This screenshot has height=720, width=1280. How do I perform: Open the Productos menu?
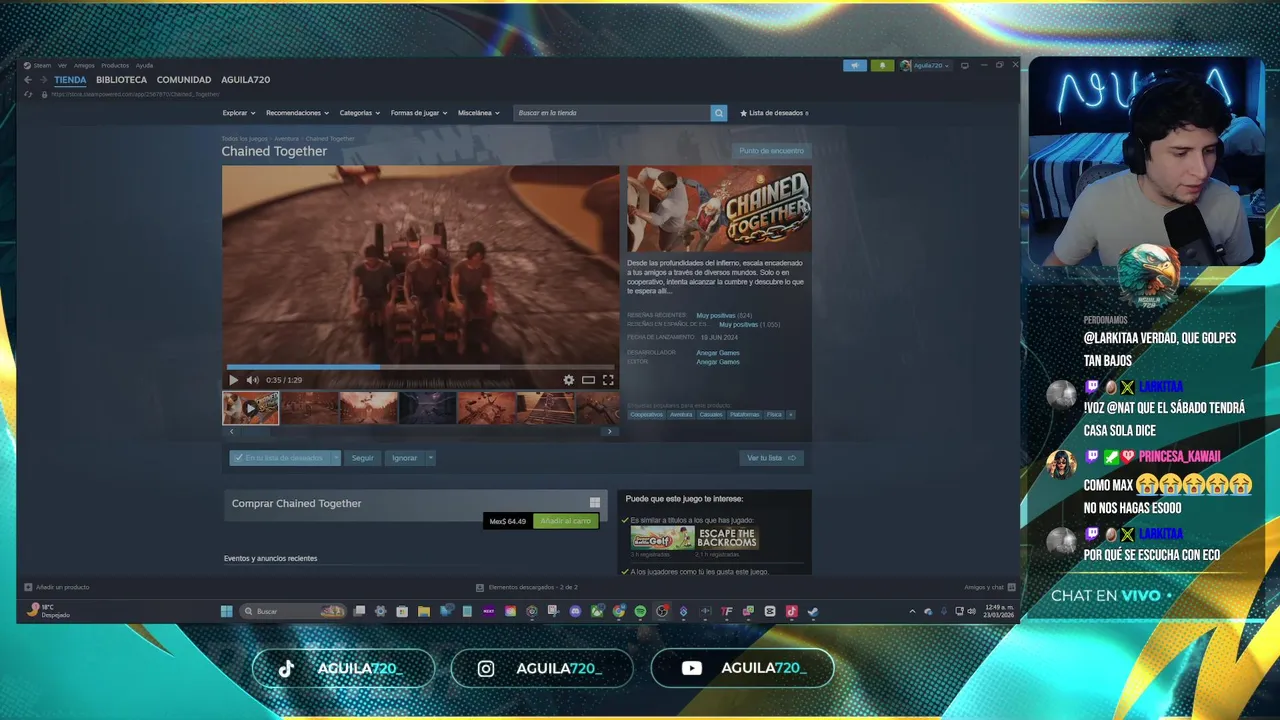click(115, 66)
